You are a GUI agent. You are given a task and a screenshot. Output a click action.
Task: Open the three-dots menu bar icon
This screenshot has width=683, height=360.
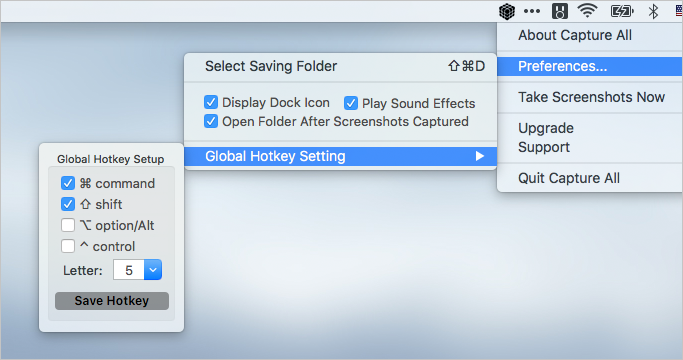click(532, 11)
